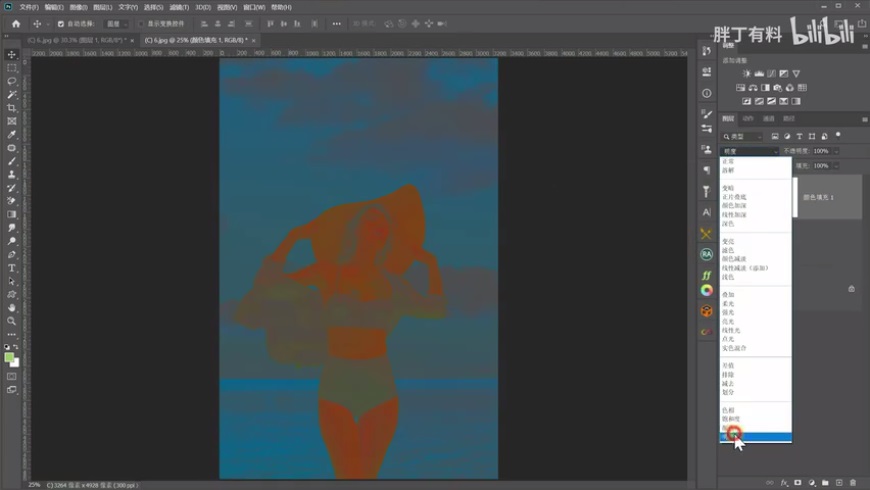Open the blend mode dropdown
Image resolution: width=870 pixels, height=490 pixels.
tap(749, 151)
